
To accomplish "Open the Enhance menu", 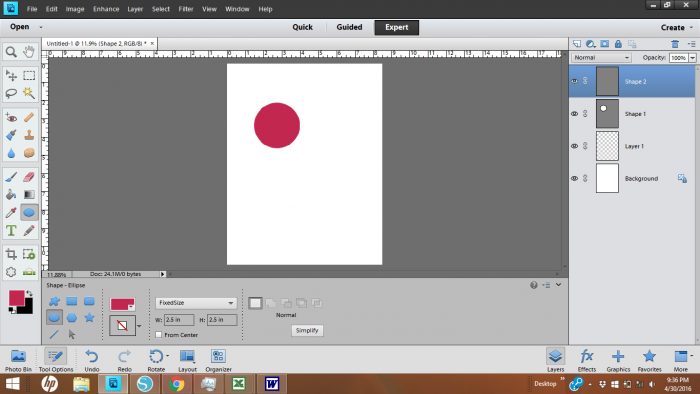I will point(106,9).
